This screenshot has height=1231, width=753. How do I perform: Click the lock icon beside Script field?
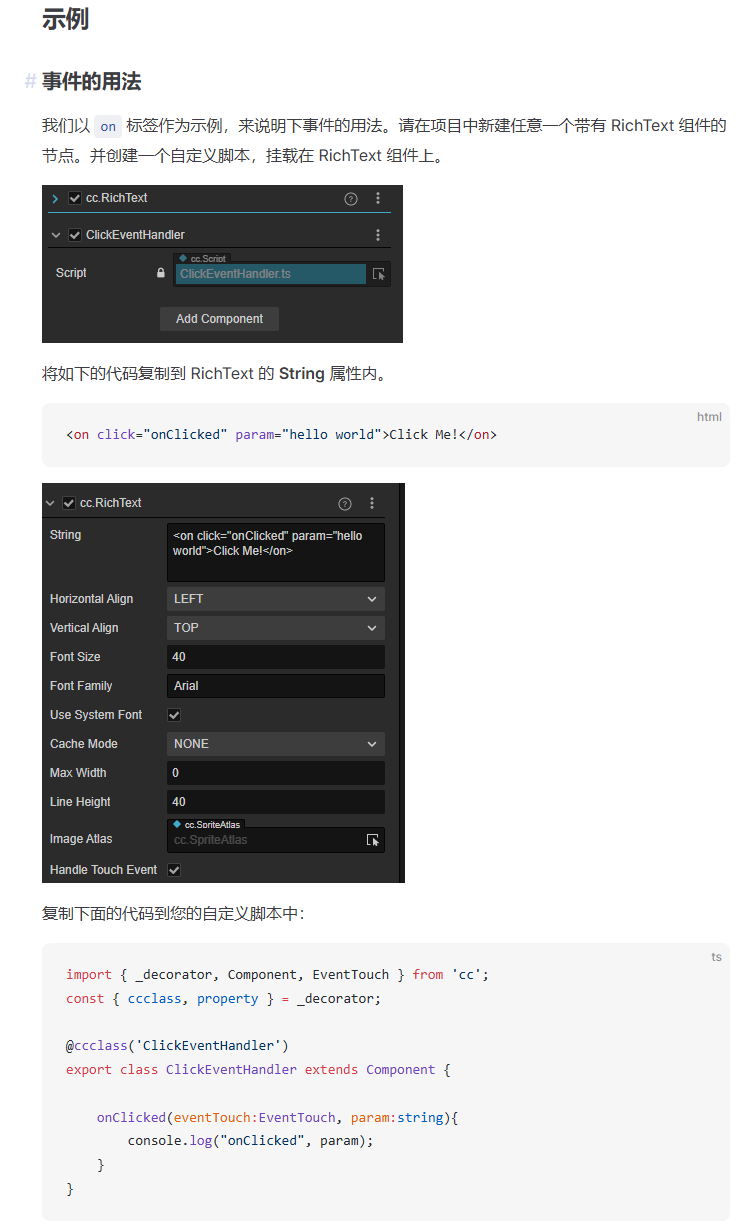coord(161,273)
